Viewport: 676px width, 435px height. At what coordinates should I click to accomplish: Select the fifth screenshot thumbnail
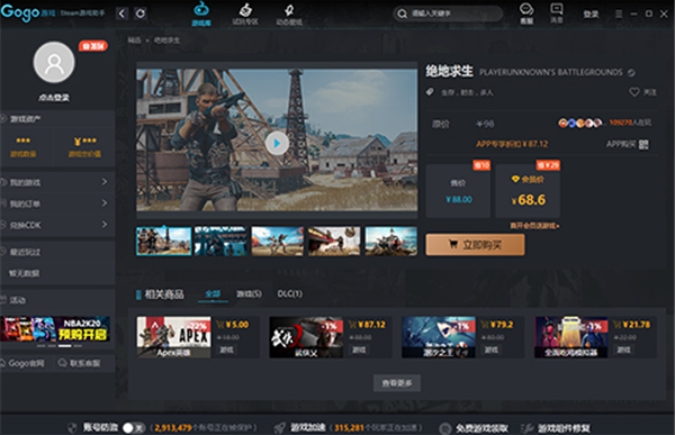coord(391,241)
